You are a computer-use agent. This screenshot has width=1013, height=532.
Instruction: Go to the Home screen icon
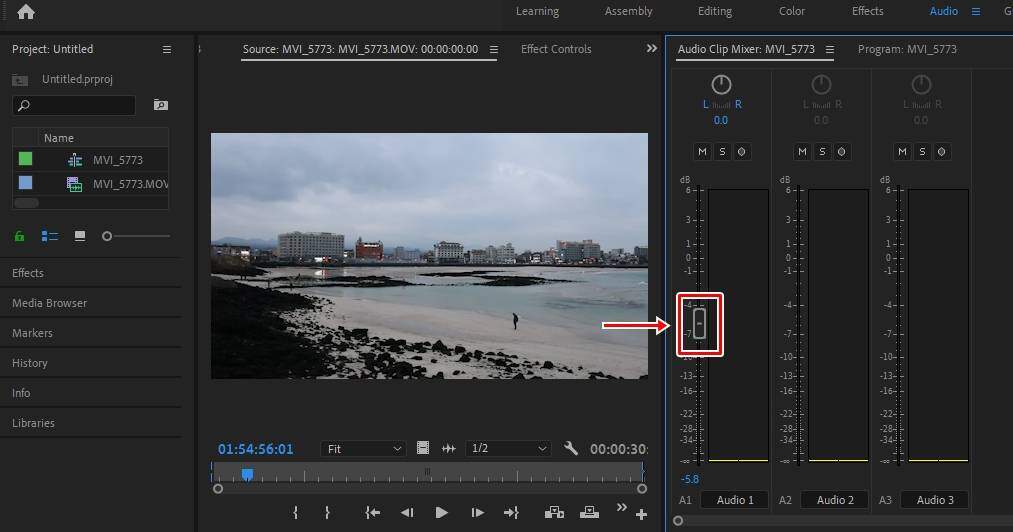pyautogui.click(x=26, y=12)
